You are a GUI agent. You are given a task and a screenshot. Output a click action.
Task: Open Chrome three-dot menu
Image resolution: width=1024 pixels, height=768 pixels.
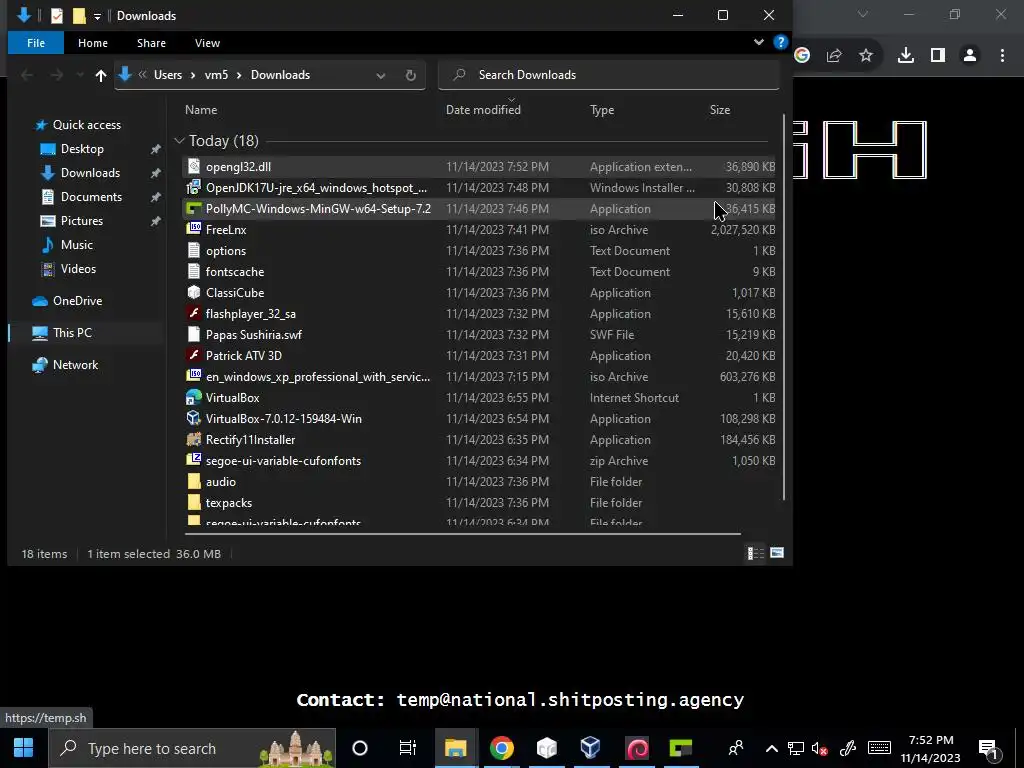(1002, 56)
